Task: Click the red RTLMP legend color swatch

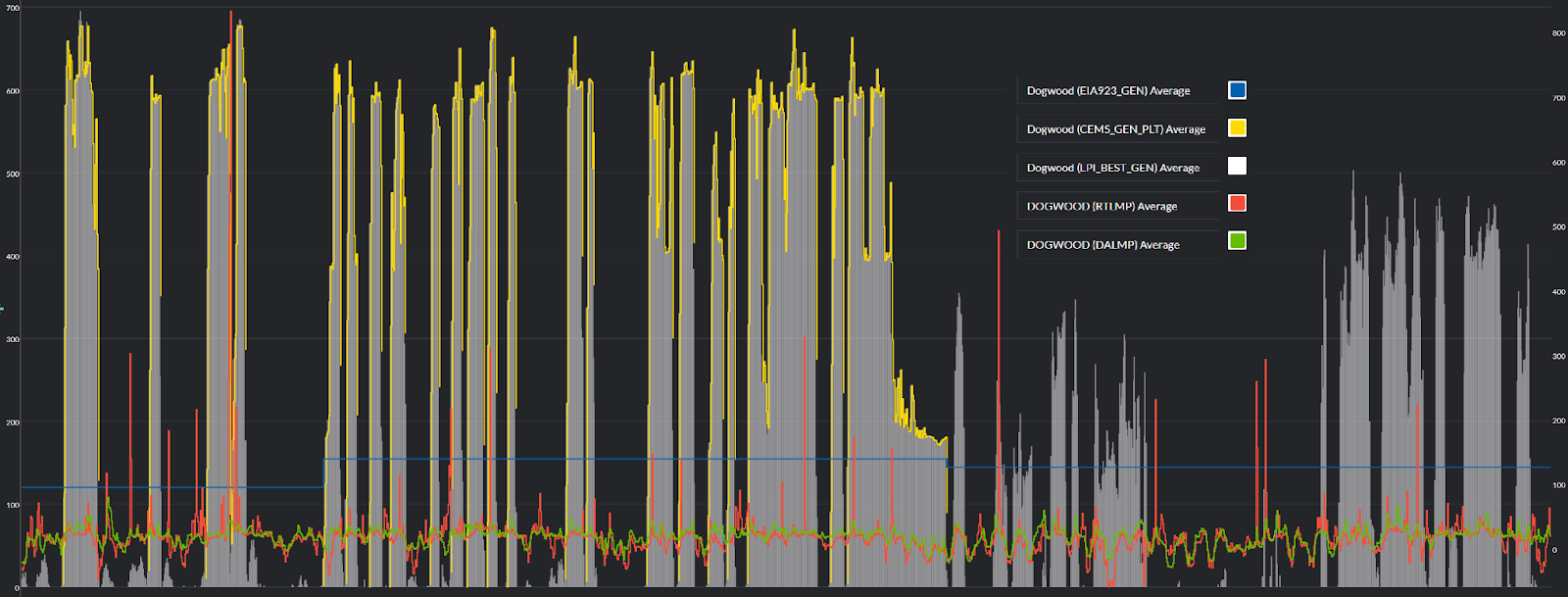Action: pyautogui.click(x=1237, y=204)
